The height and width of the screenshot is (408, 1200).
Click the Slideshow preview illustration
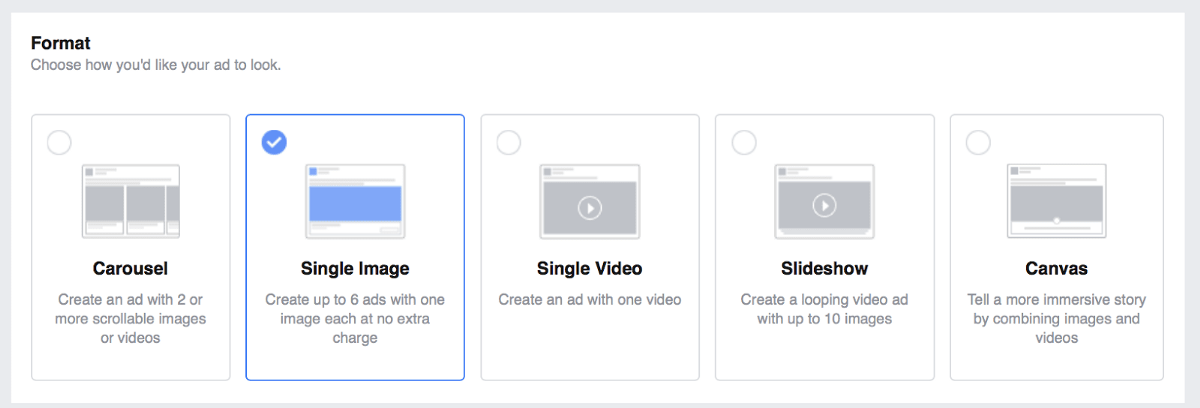824,201
